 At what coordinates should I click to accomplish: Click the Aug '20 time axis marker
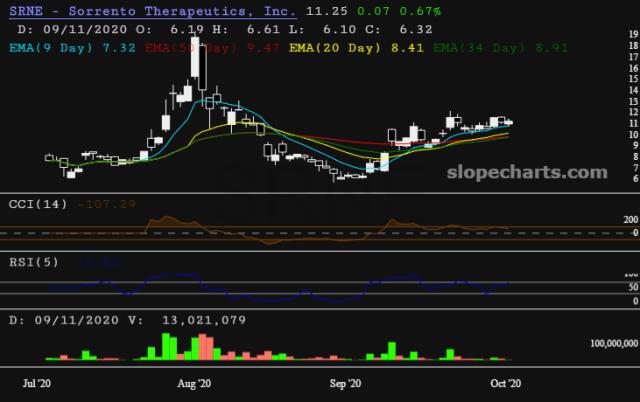click(194, 383)
